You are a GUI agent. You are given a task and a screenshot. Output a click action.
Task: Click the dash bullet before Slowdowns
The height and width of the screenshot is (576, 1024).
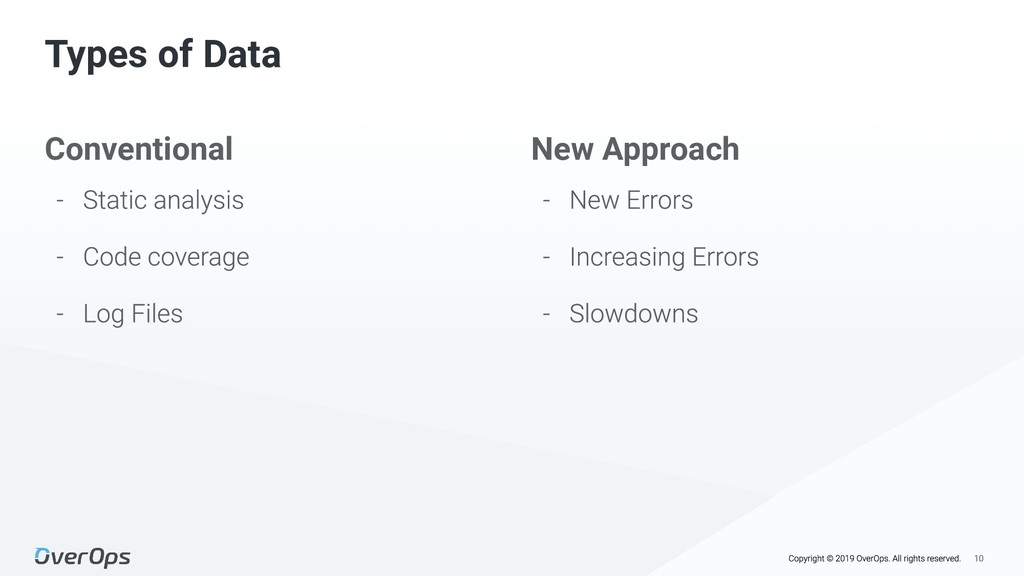pyautogui.click(x=547, y=314)
